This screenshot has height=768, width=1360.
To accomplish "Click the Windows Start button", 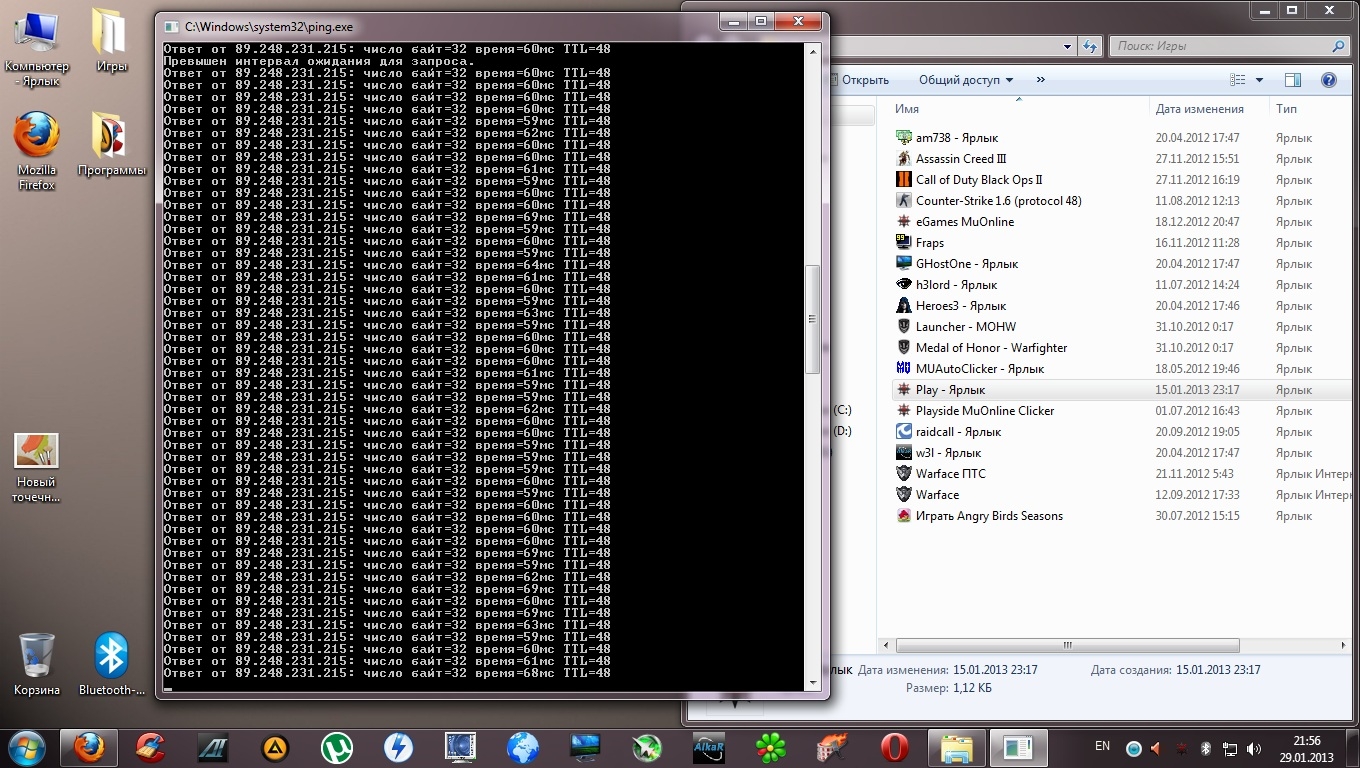I will point(25,747).
